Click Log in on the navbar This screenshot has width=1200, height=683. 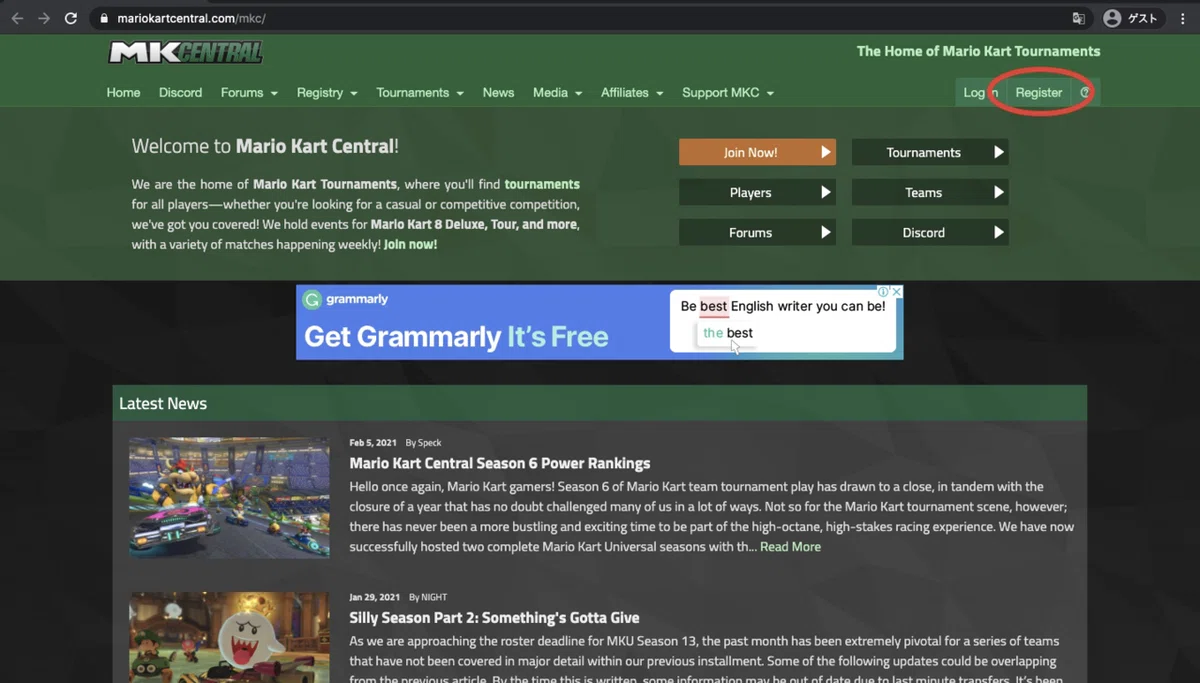pyautogui.click(x=980, y=93)
